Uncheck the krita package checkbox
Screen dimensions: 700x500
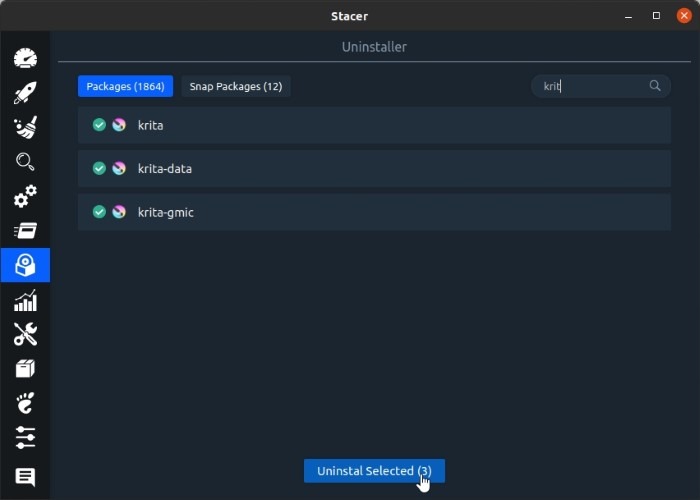[x=99, y=125]
